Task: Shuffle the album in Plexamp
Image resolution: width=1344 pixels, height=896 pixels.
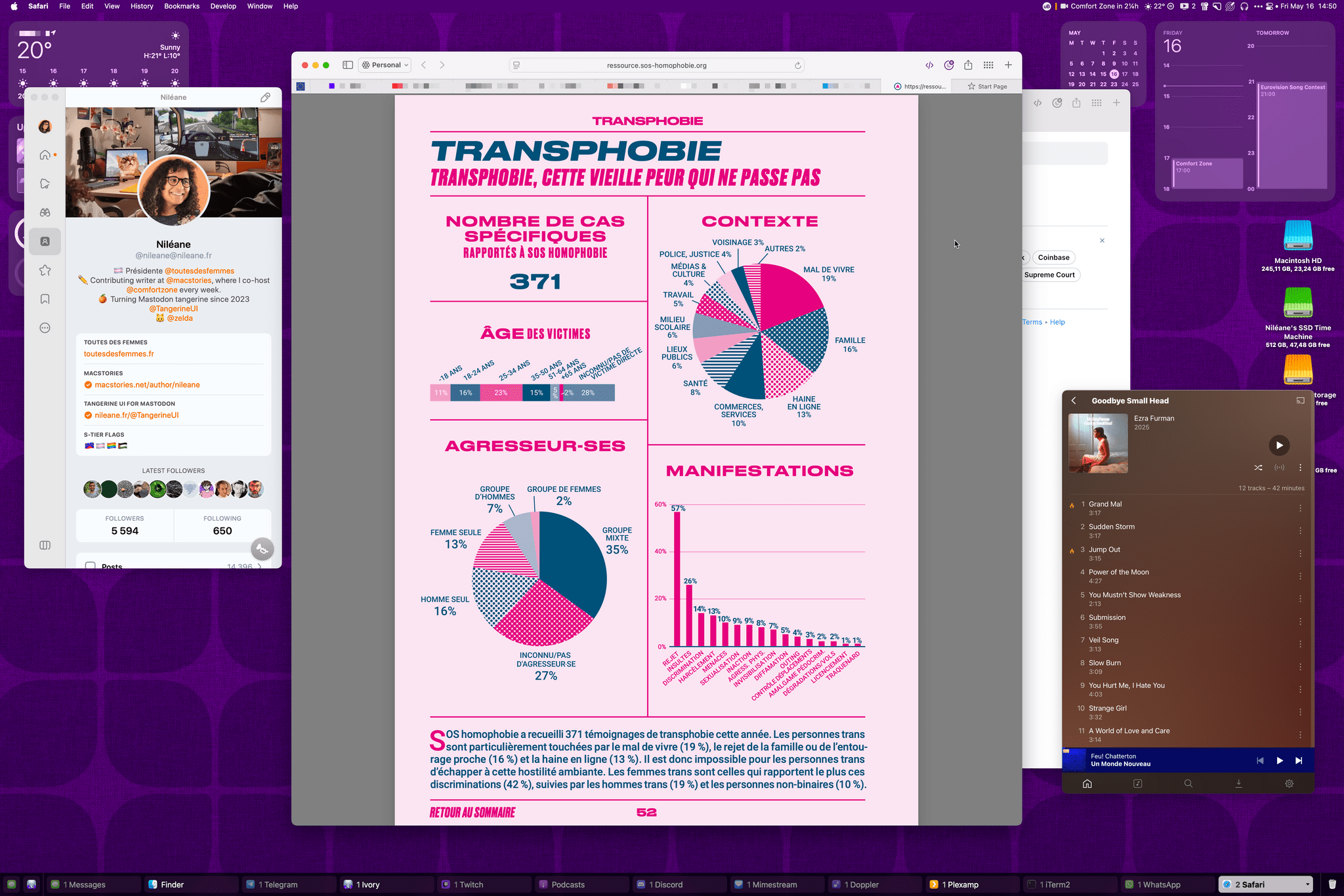Action: (1258, 468)
